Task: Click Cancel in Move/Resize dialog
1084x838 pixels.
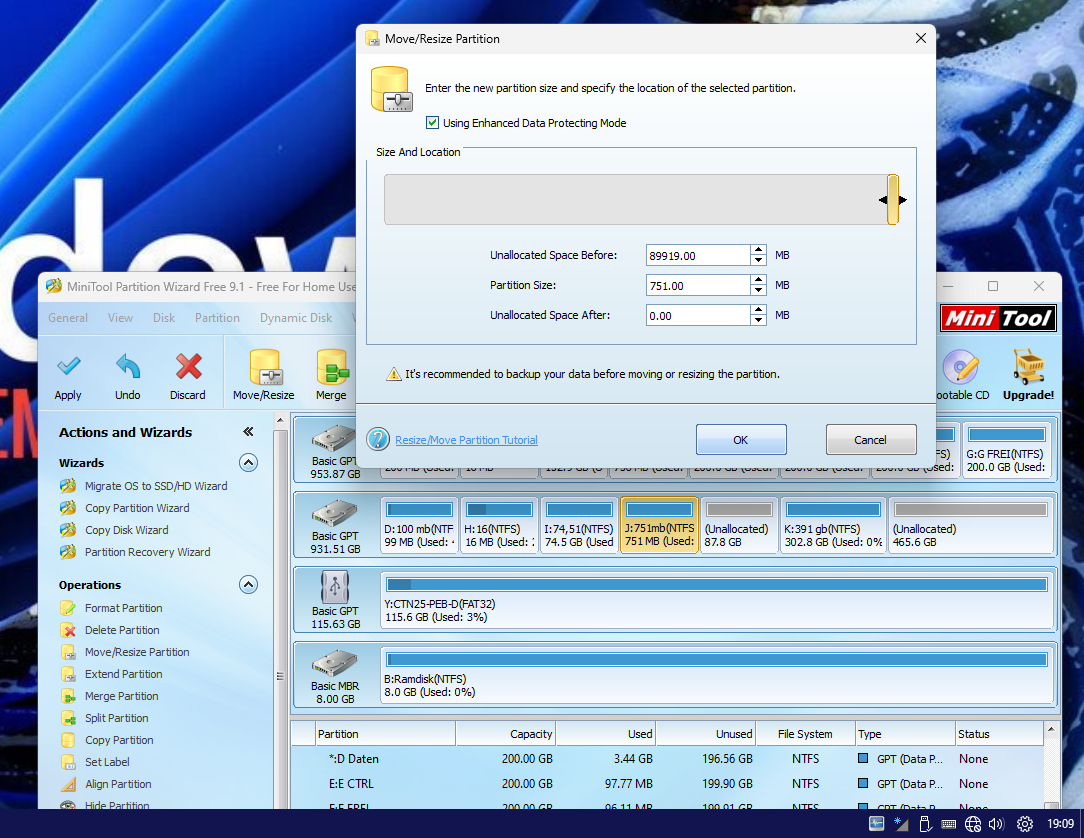Action: [870, 440]
